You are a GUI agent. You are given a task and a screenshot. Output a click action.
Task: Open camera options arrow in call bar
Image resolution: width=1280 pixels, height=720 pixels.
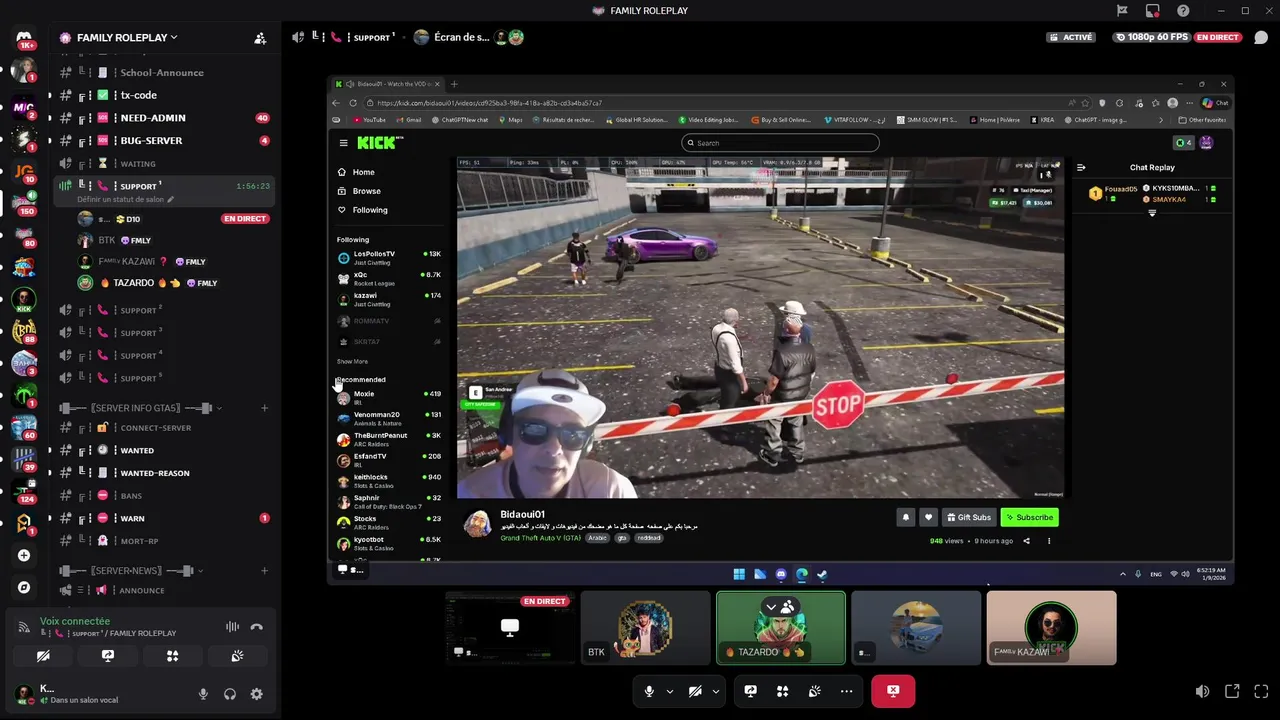(715, 691)
